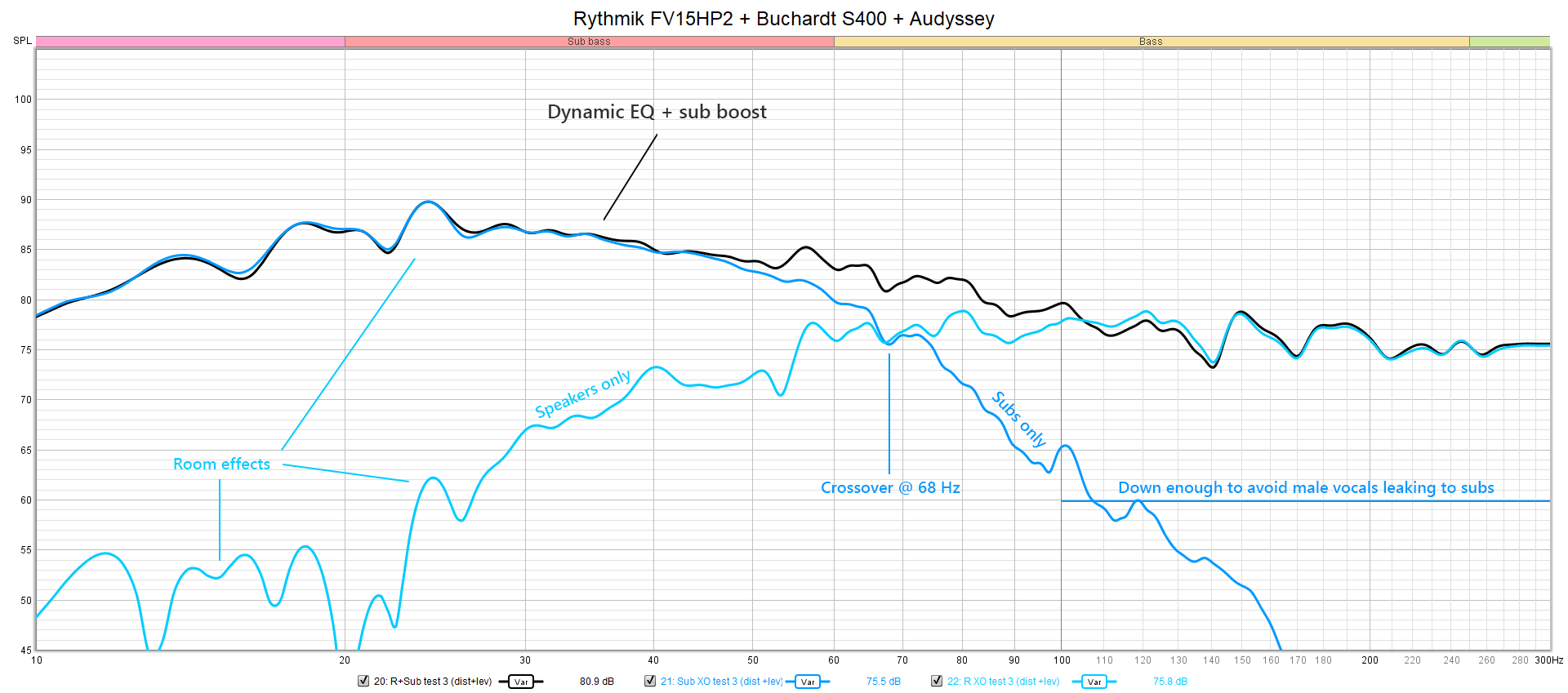Click the 200 Hz frequency axis label

point(1370,660)
